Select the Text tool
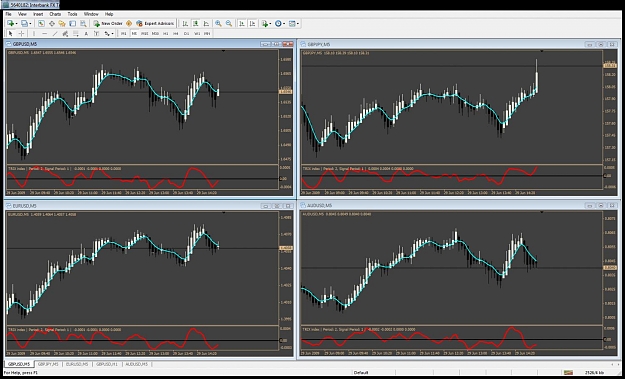Viewport: 625px width, 379px height. pos(86,33)
